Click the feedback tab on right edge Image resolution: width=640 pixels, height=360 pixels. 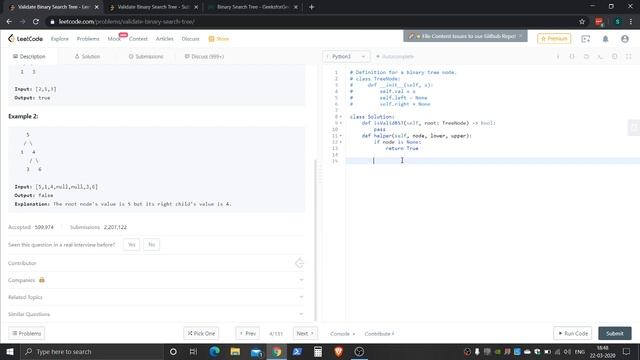coord(634,128)
